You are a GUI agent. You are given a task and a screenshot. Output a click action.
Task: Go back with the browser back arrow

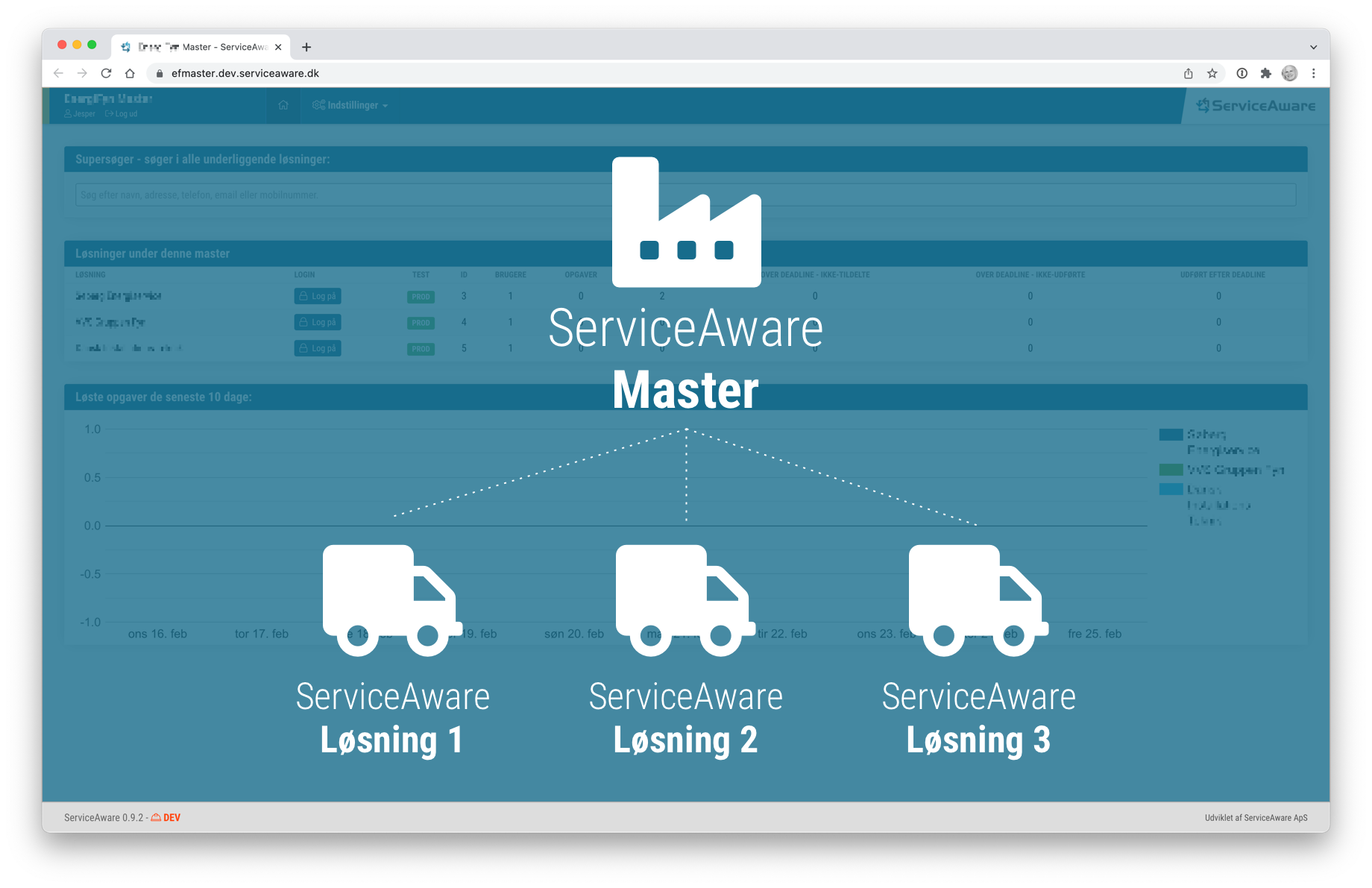pyautogui.click(x=58, y=73)
